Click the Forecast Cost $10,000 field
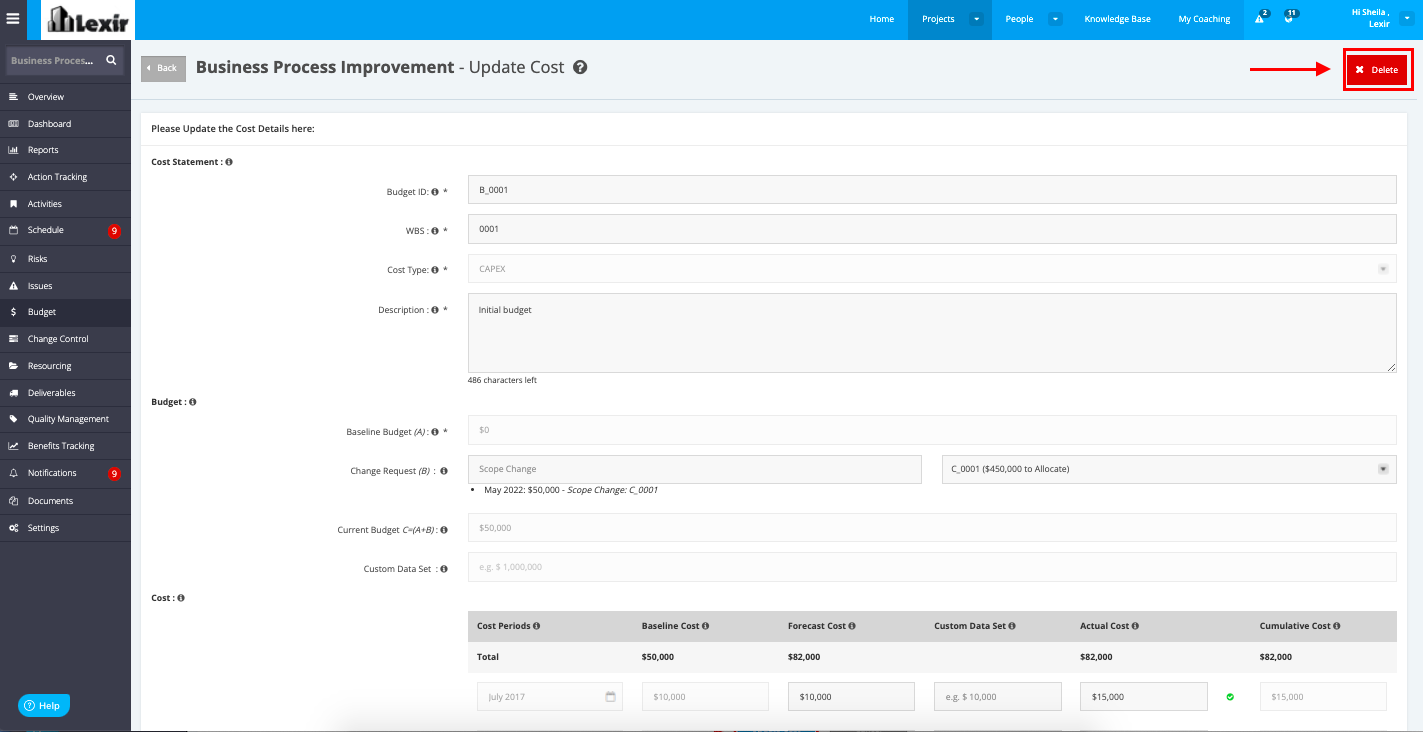The width and height of the screenshot is (1423, 732). pos(851,697)
